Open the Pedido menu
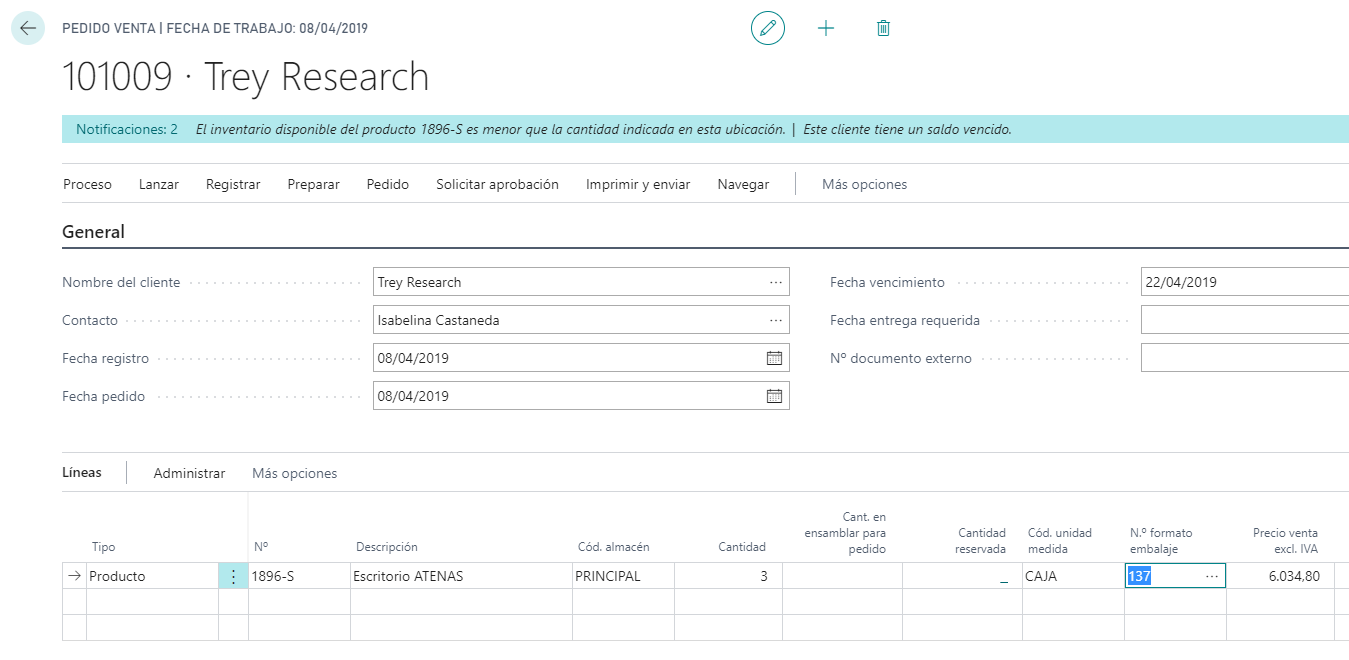1349x660 pixels. point(388,184)
